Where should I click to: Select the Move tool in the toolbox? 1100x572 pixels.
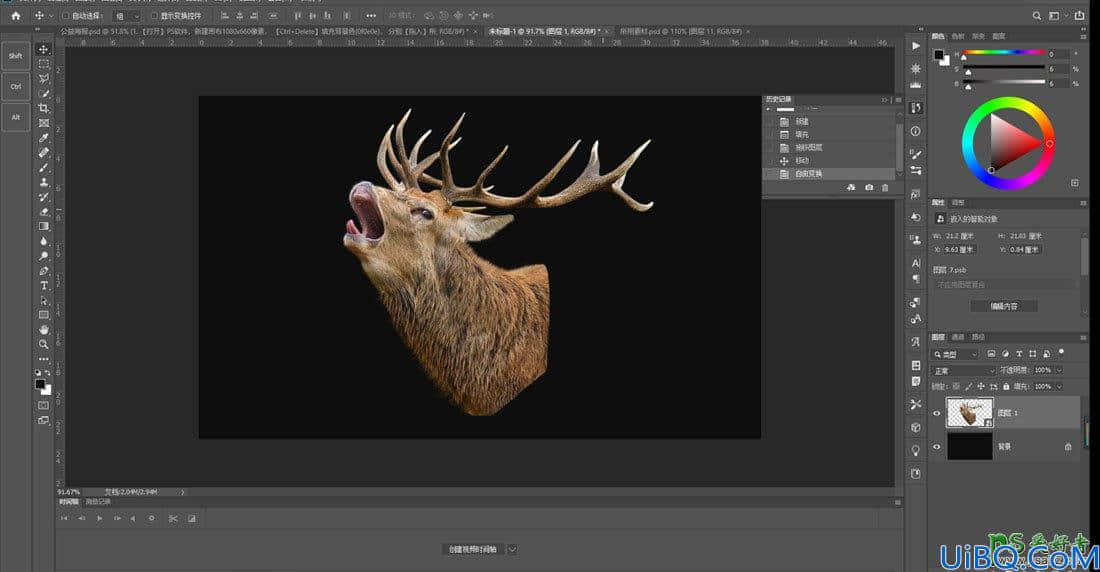point(43,49)
